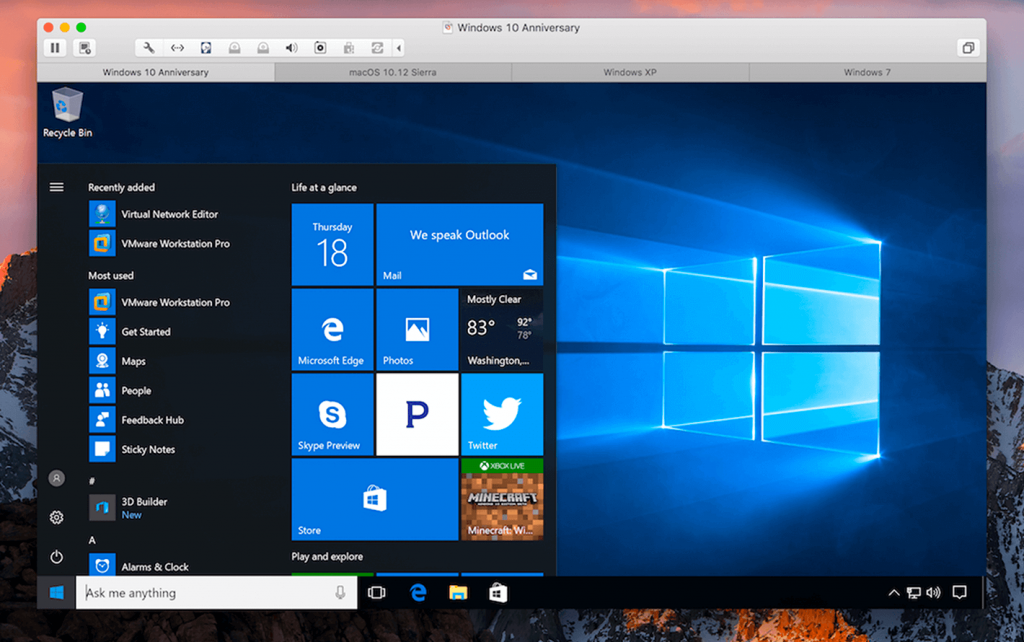Open the Weather tile showing Mostly Clear
Screen dimensions: 1024x642
click(x=502, y=329)
